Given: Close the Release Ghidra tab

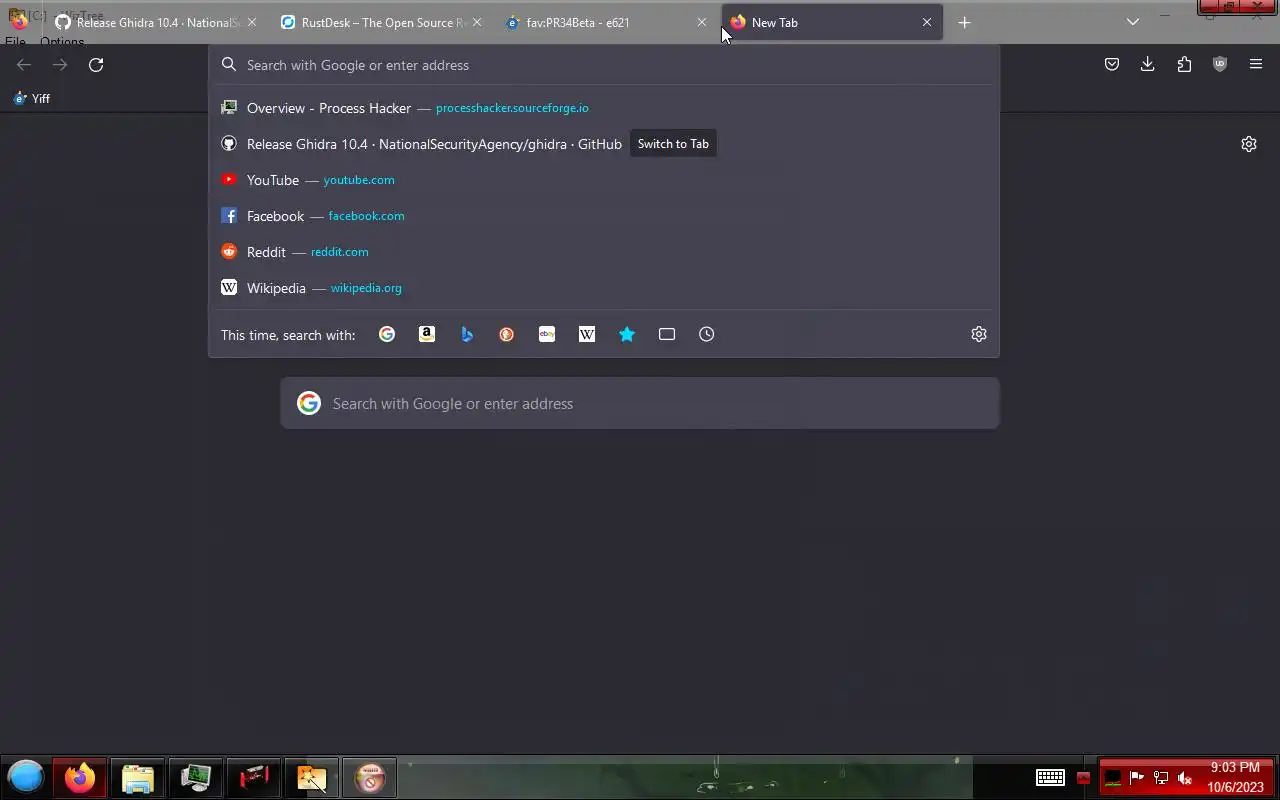Looking at the screenshot, I should (252, 22).
